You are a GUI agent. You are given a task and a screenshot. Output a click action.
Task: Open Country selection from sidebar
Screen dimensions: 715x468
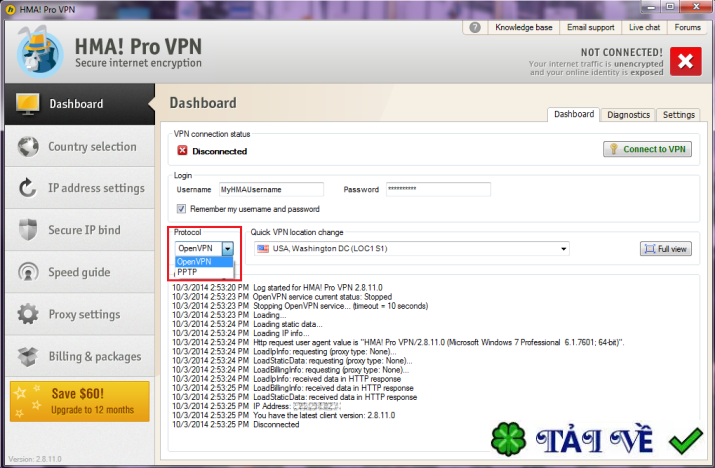[x=80, y=146]
